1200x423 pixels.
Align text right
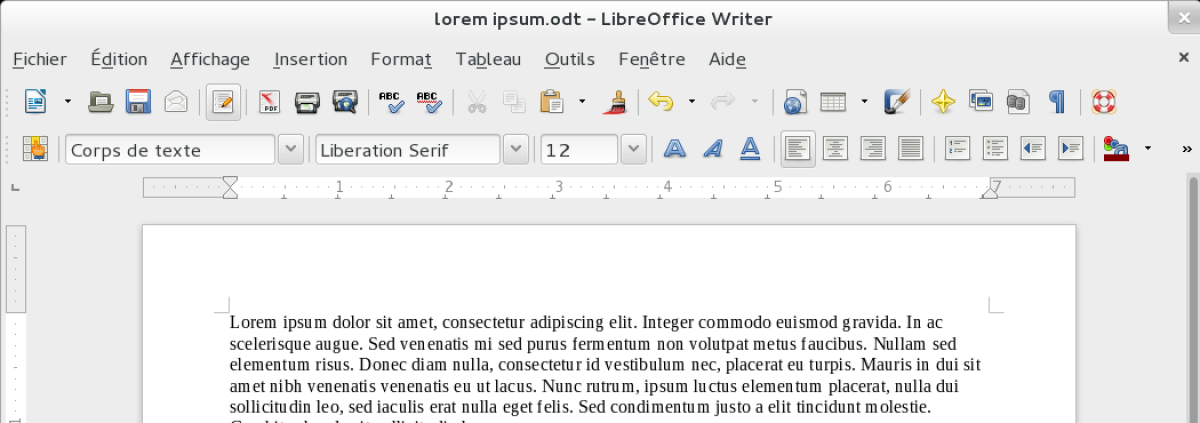click(872, 150)
